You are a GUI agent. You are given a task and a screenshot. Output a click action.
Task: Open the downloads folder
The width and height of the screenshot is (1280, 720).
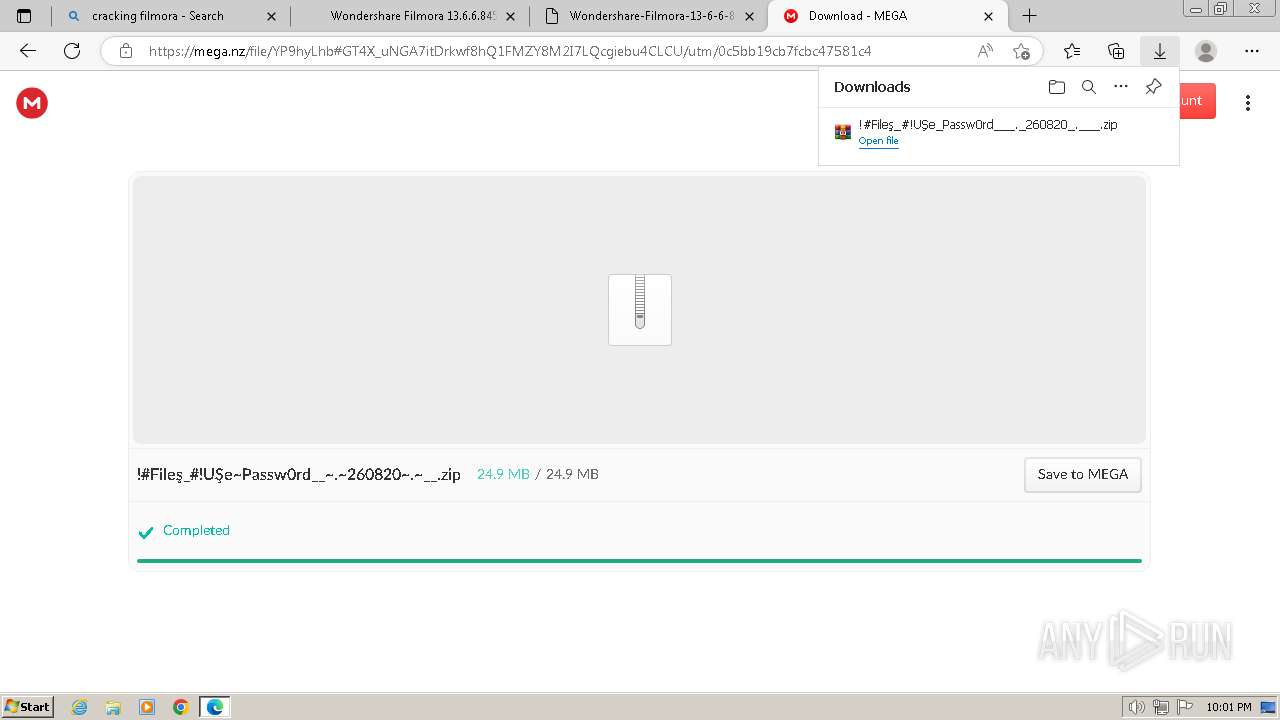click(x=1057, y=87)
